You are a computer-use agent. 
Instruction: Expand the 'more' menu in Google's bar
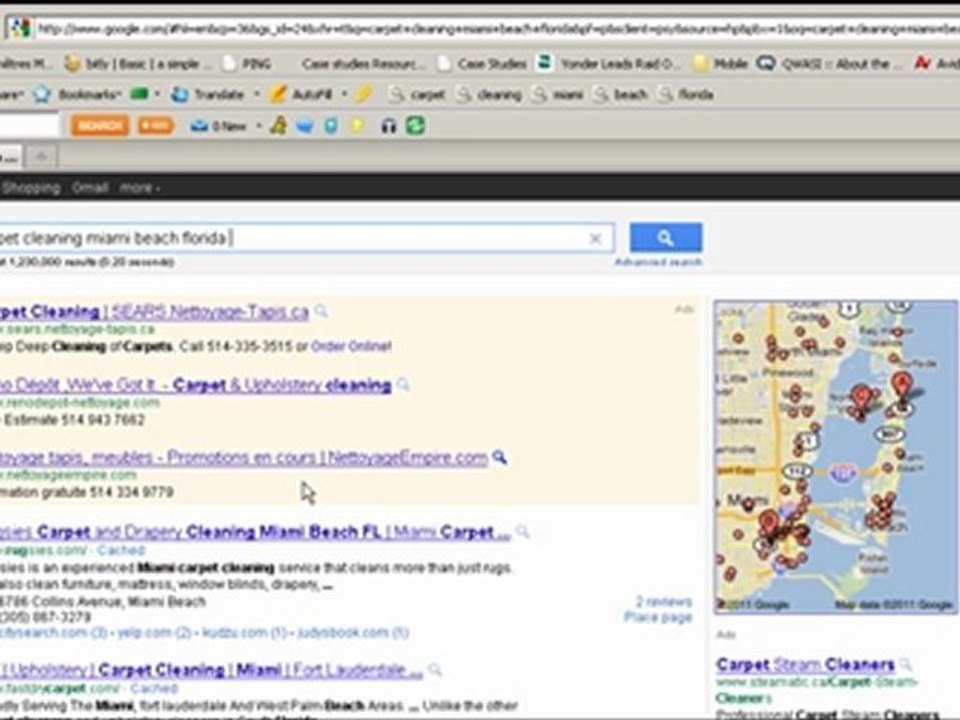140,188
